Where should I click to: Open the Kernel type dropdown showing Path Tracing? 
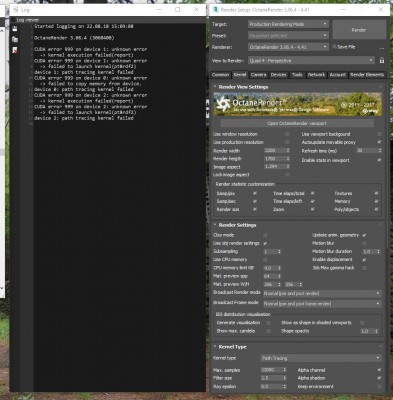pos(321,358)
